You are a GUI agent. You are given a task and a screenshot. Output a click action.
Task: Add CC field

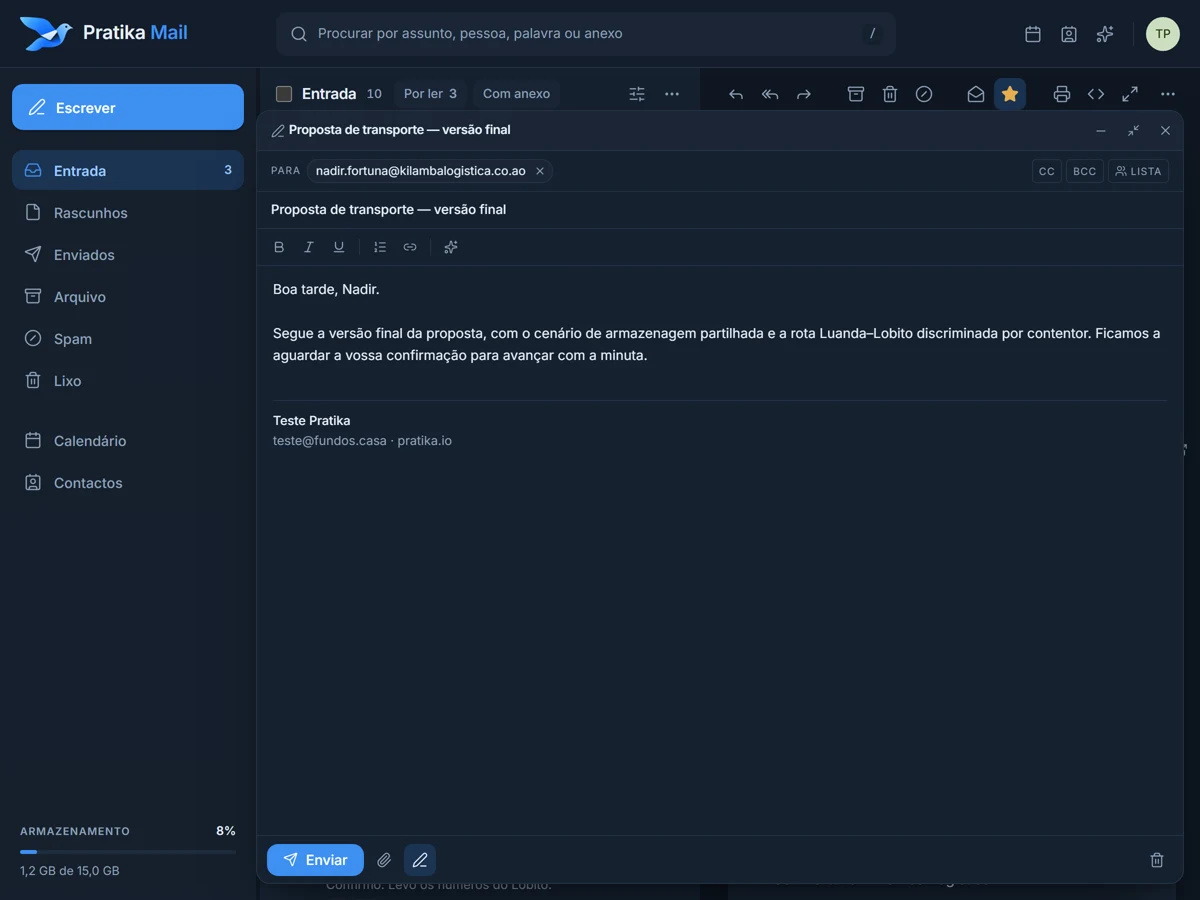(x=1047, y=171)
